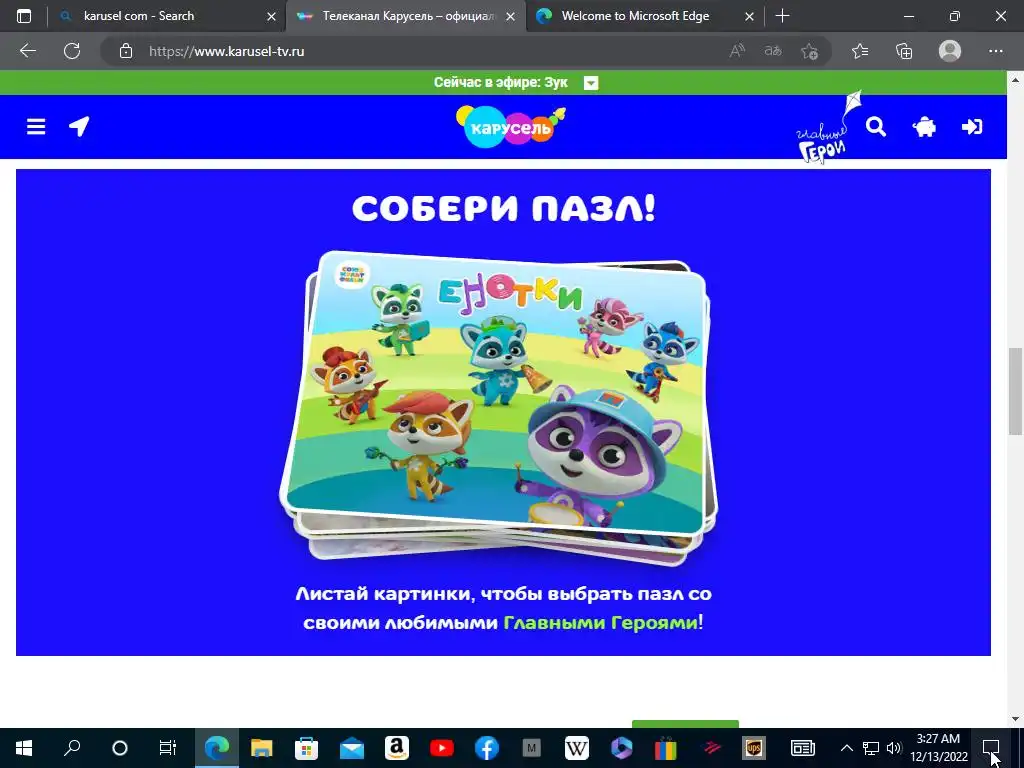1024x768 pixels.
Task: Click the Сейчас в эфире: Зук text
Action: pyautogui.click(x=500, y=82)
